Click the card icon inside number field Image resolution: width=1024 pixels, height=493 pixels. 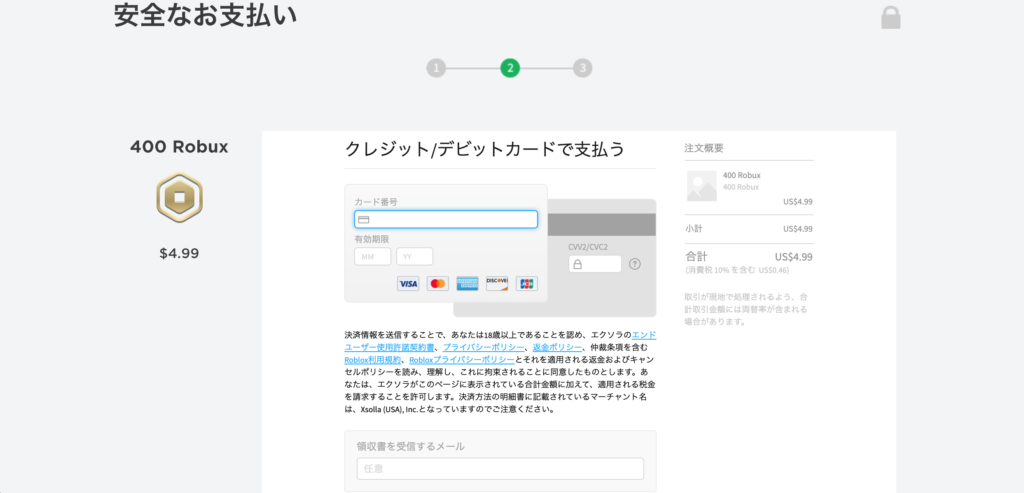point(364,219)
